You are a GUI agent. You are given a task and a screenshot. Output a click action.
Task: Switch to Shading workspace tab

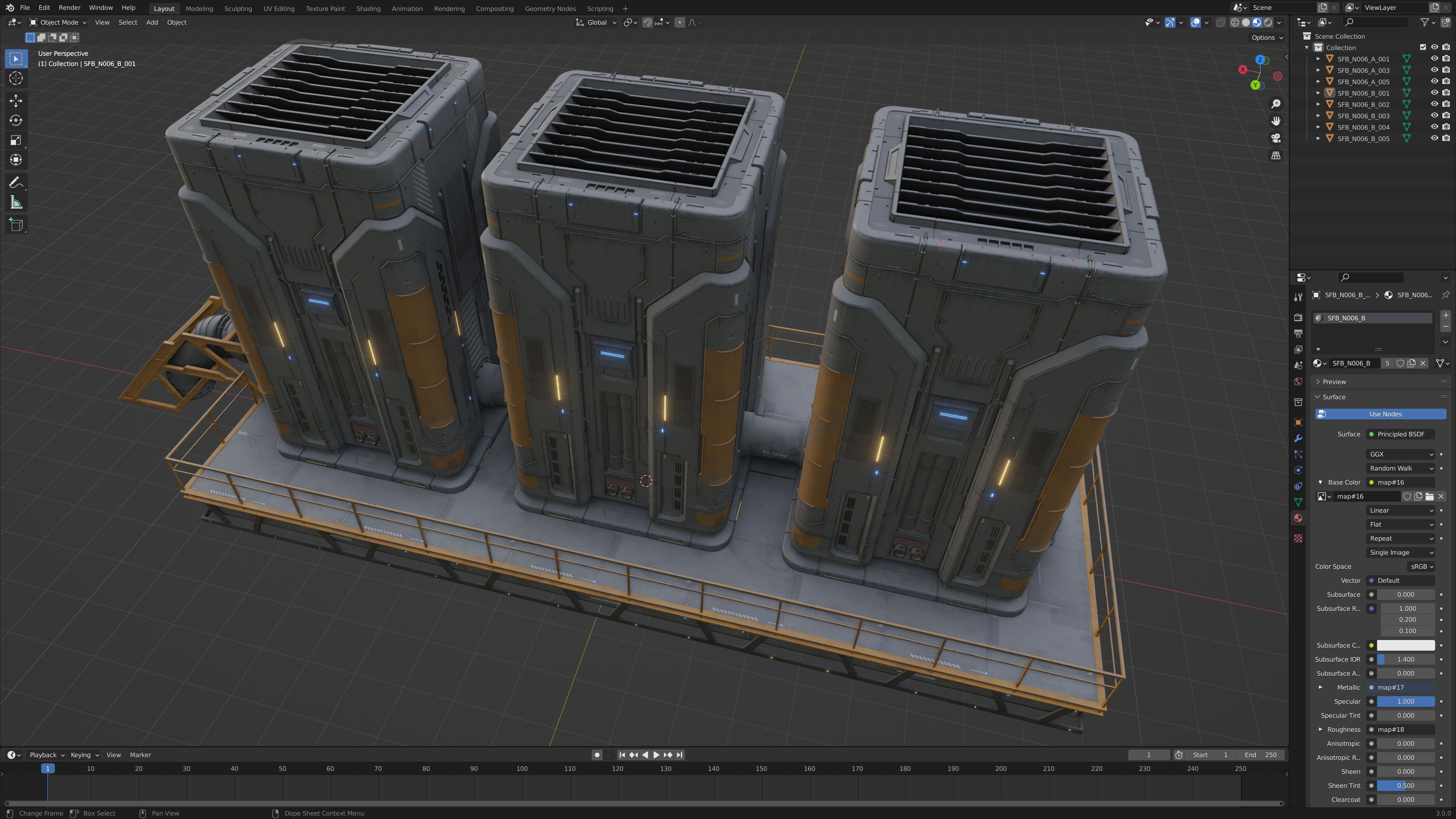[368, 8]
